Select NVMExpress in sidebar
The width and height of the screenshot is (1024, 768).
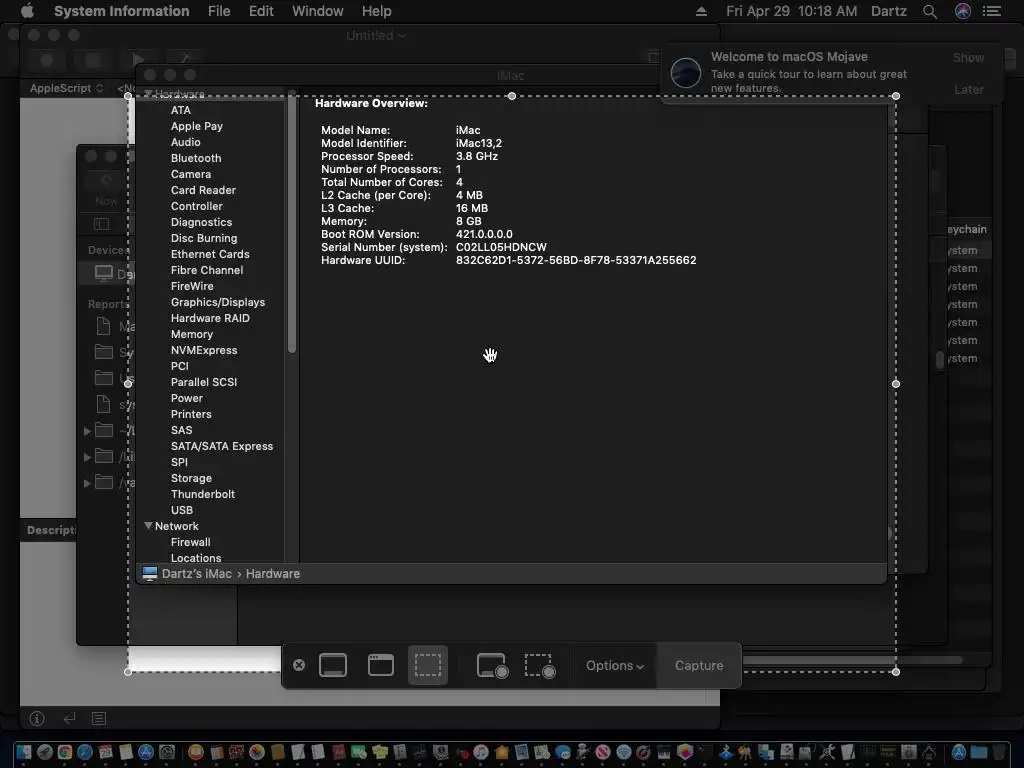204,350
